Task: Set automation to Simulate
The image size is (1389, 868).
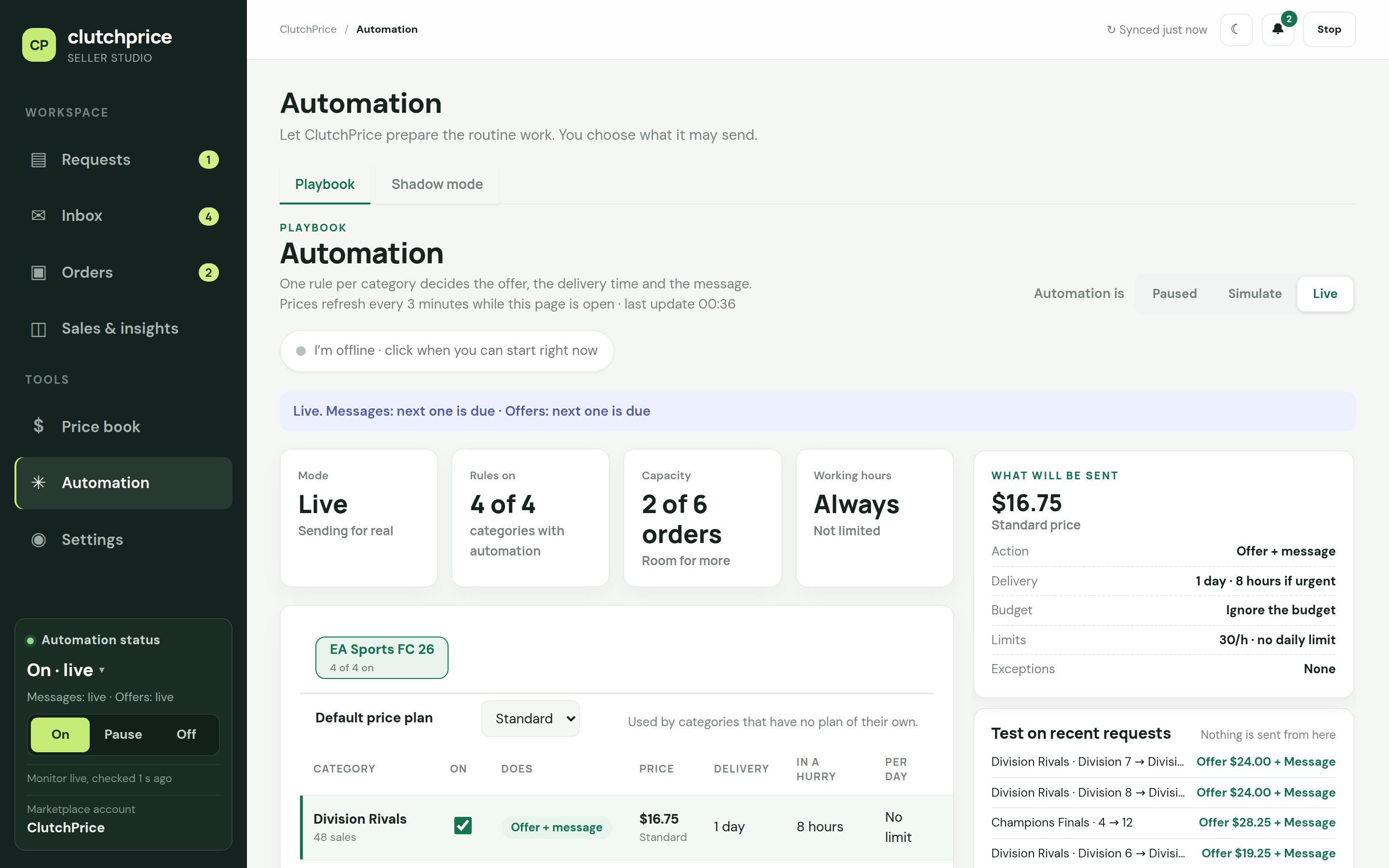Action: (x=1255, y=294)
